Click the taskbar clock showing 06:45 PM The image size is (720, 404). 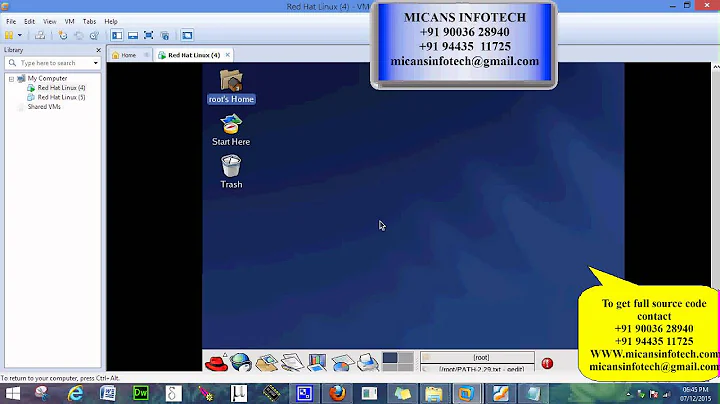point(695,394)
